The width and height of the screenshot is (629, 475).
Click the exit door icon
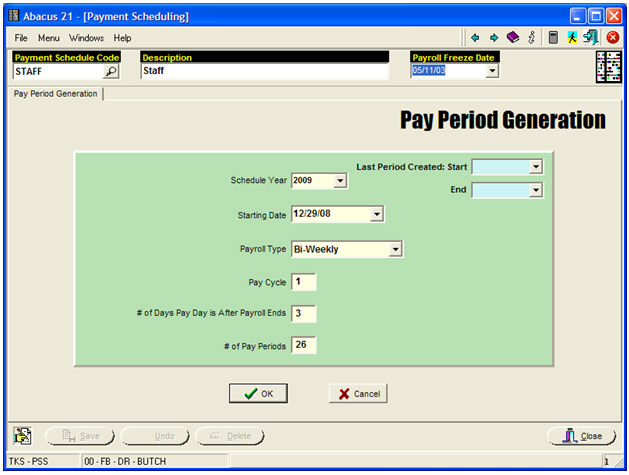[x=591, y=37]
